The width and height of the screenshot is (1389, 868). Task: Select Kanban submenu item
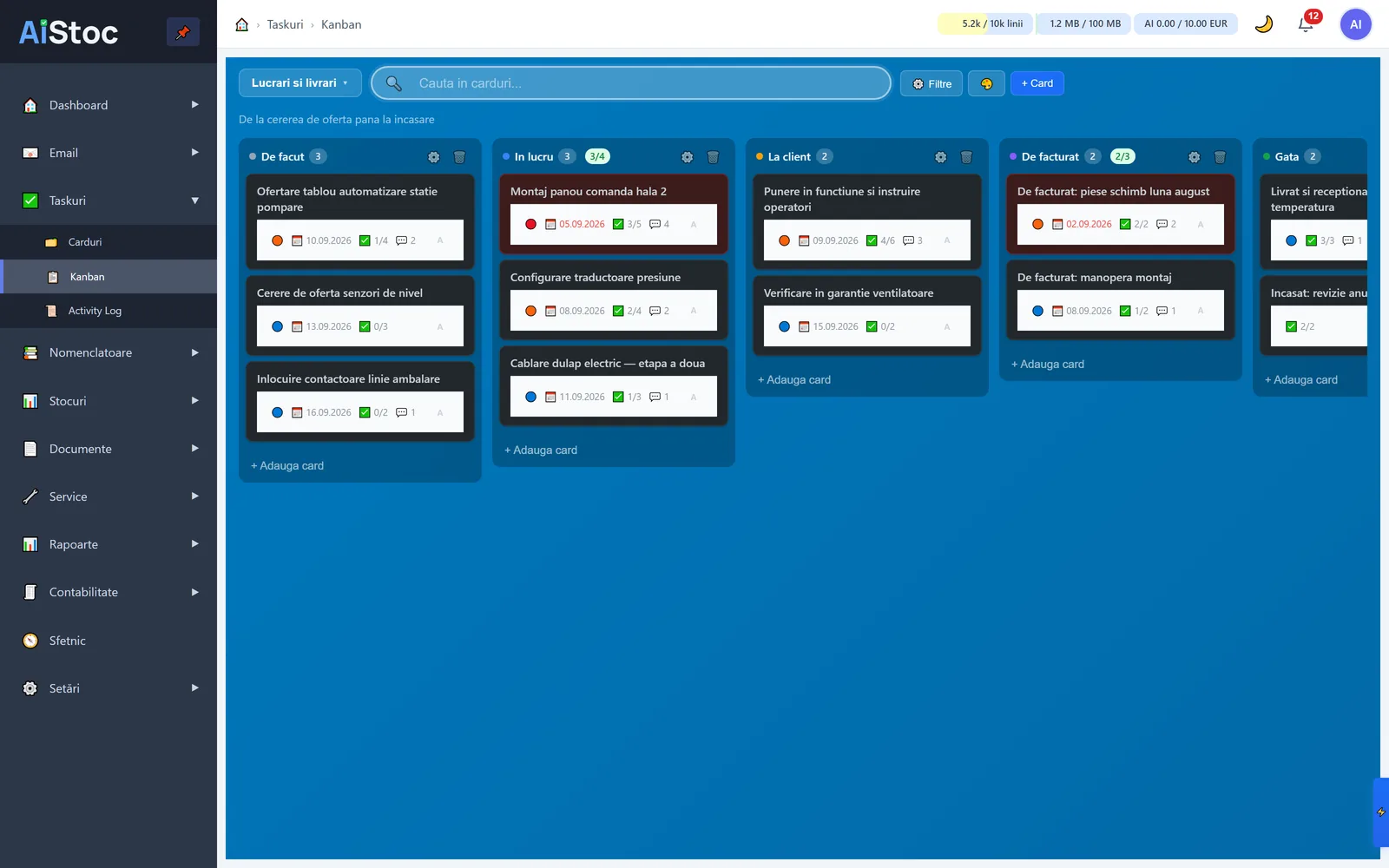(109, 277)
